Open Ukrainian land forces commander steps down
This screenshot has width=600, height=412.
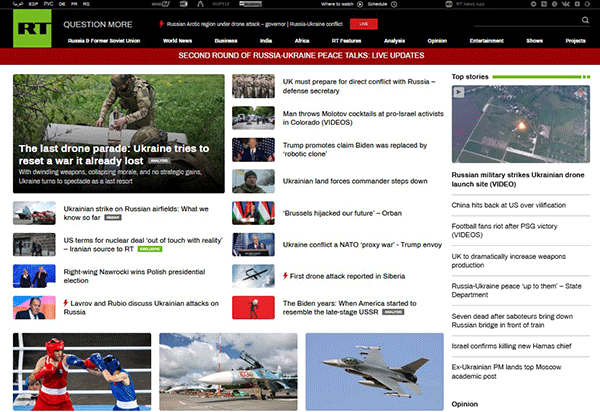point(355,181)
